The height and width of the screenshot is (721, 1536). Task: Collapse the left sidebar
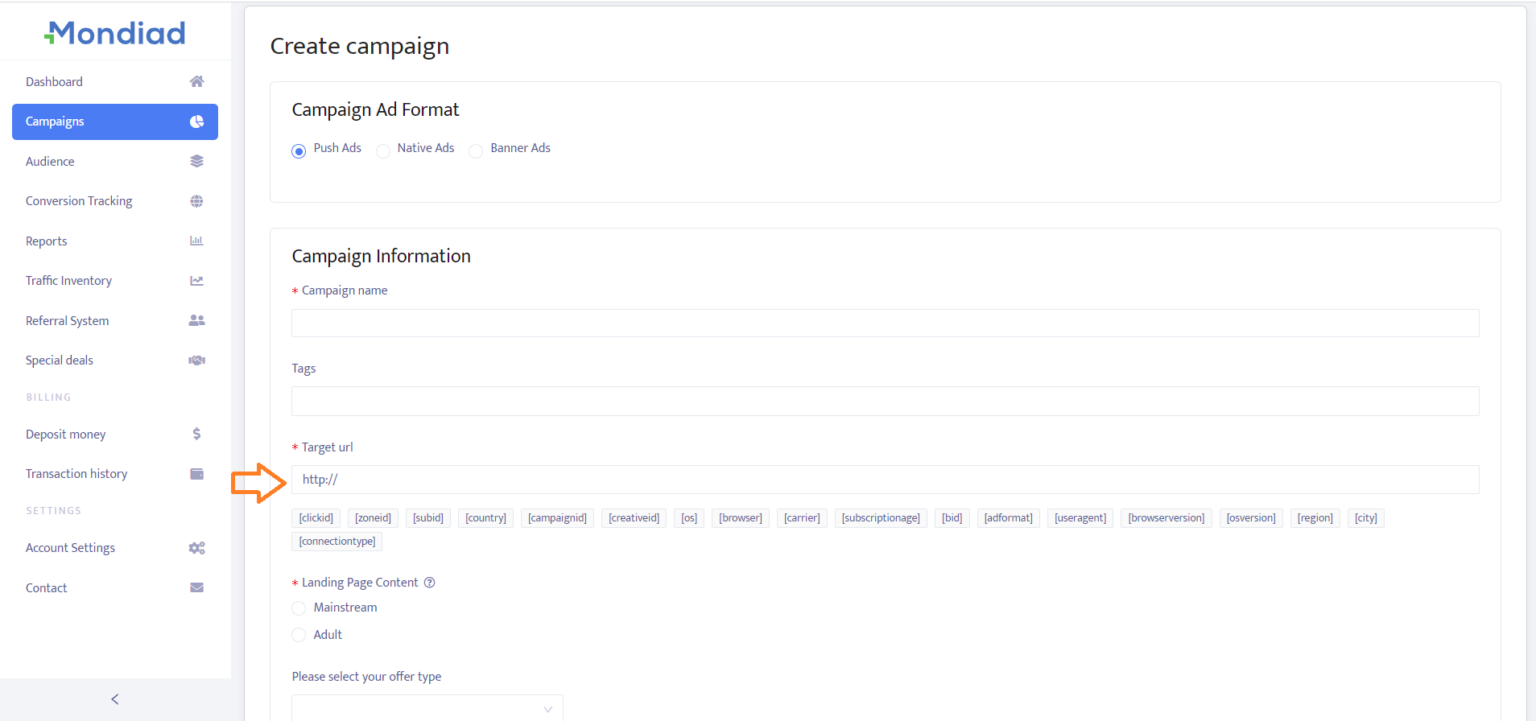114,699
